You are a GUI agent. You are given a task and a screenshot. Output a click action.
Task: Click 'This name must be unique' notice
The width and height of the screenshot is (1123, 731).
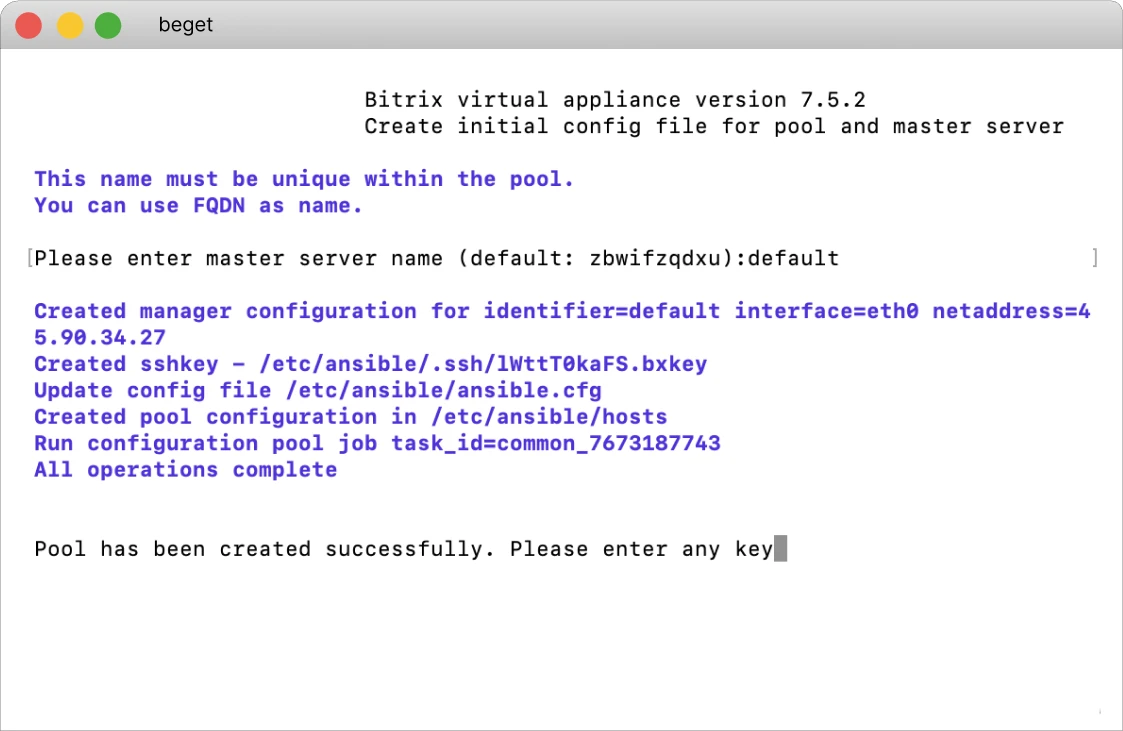[304, 179]
